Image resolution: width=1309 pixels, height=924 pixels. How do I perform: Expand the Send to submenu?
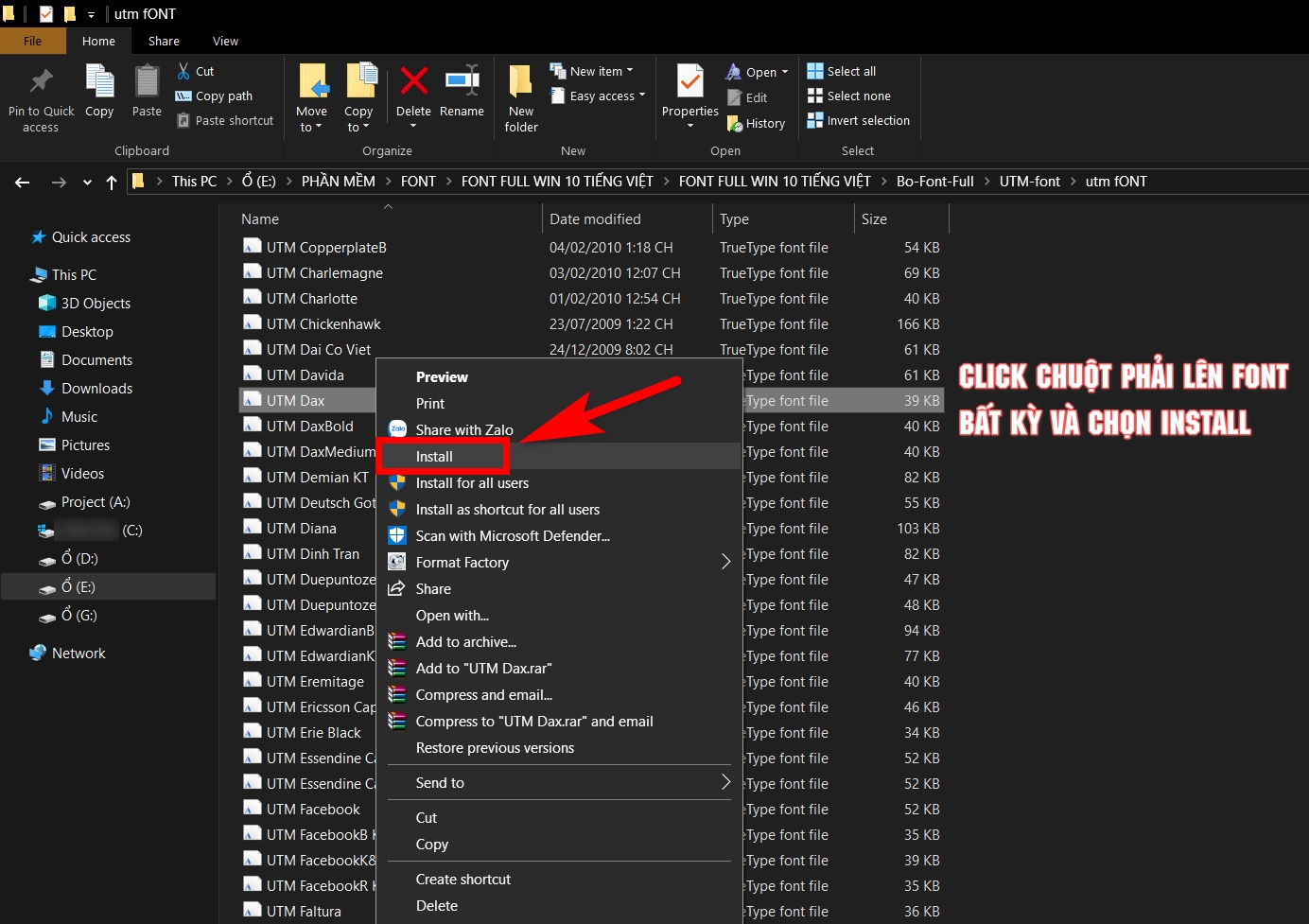coord(726,782)
